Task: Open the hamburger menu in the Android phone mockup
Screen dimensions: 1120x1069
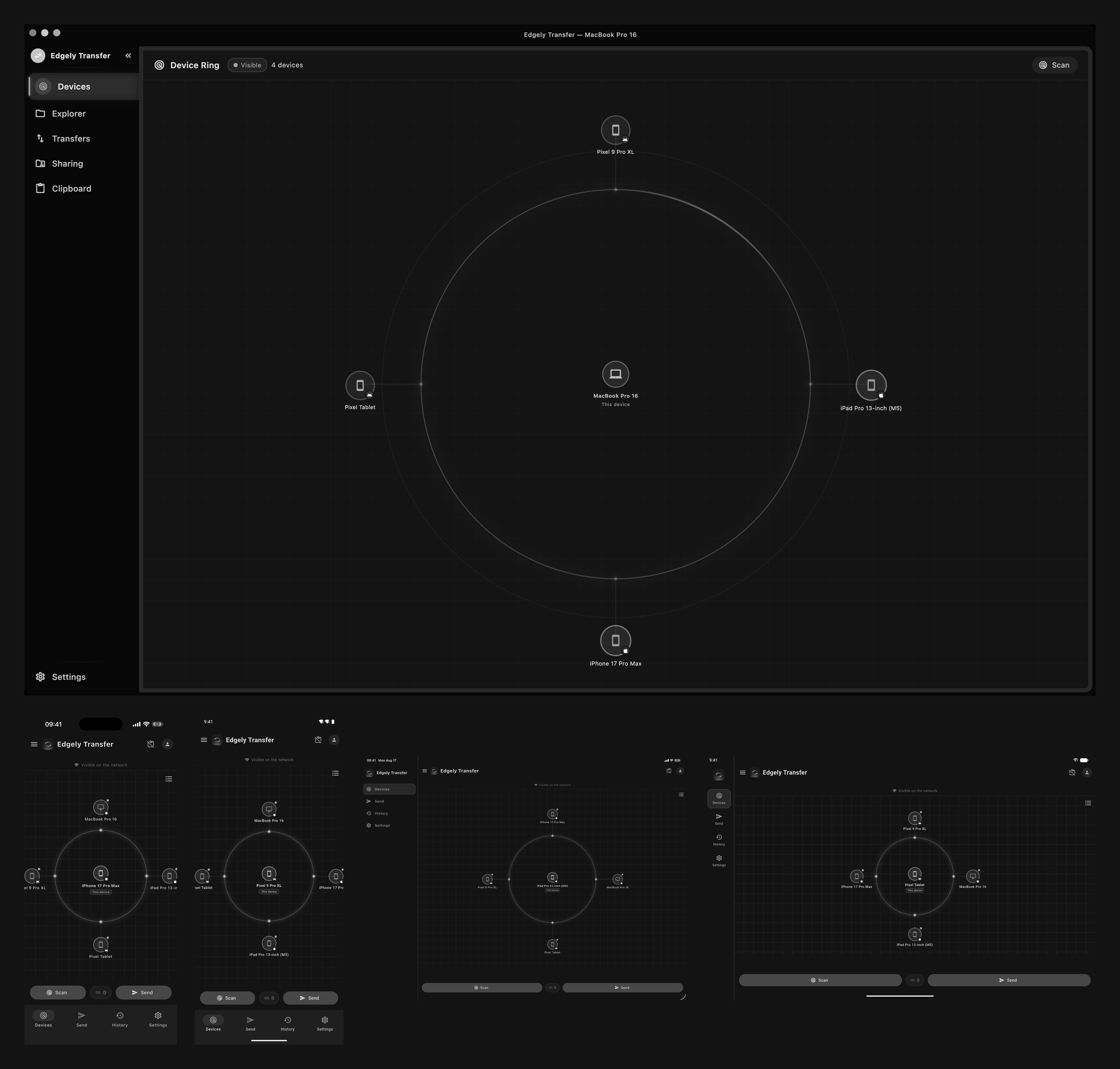Action: [x=204, y=740]
